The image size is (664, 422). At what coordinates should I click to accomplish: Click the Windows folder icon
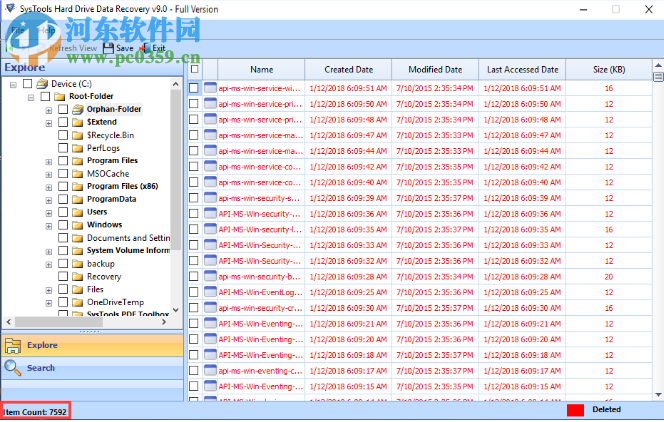(77, 225)
